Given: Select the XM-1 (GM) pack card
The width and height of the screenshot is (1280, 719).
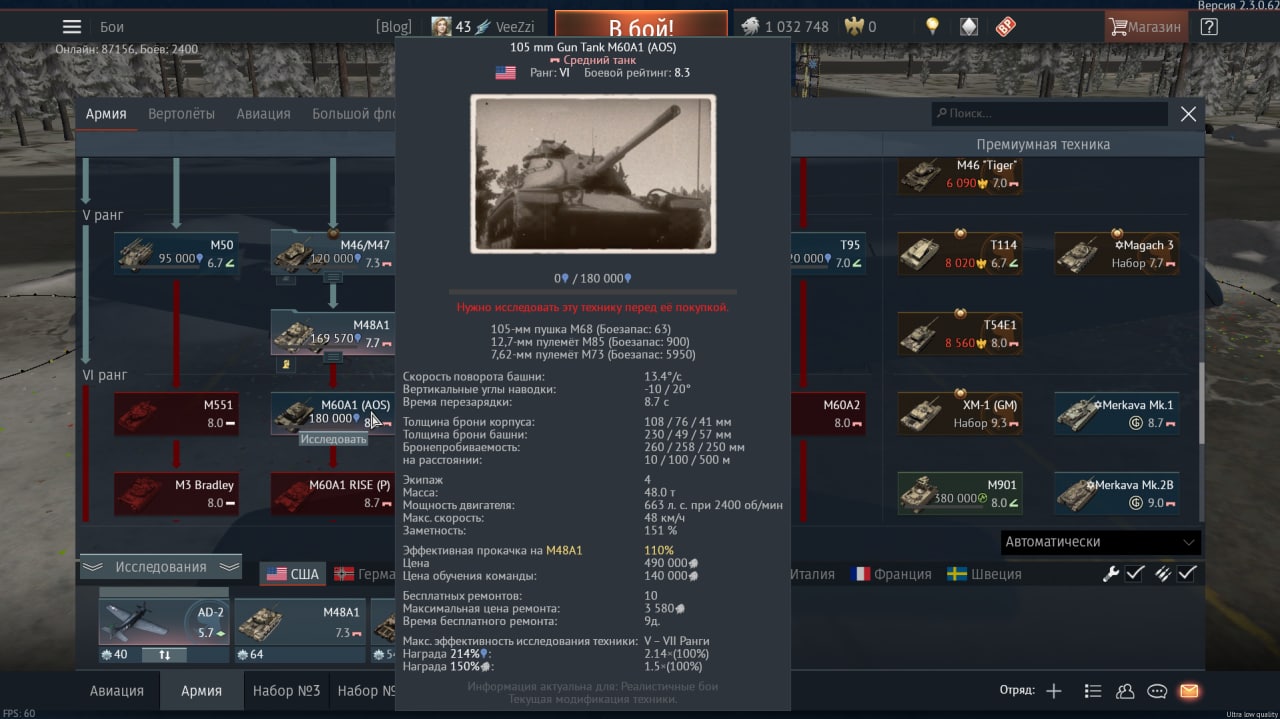Looking at the screenshot, I should coord(959,413).
